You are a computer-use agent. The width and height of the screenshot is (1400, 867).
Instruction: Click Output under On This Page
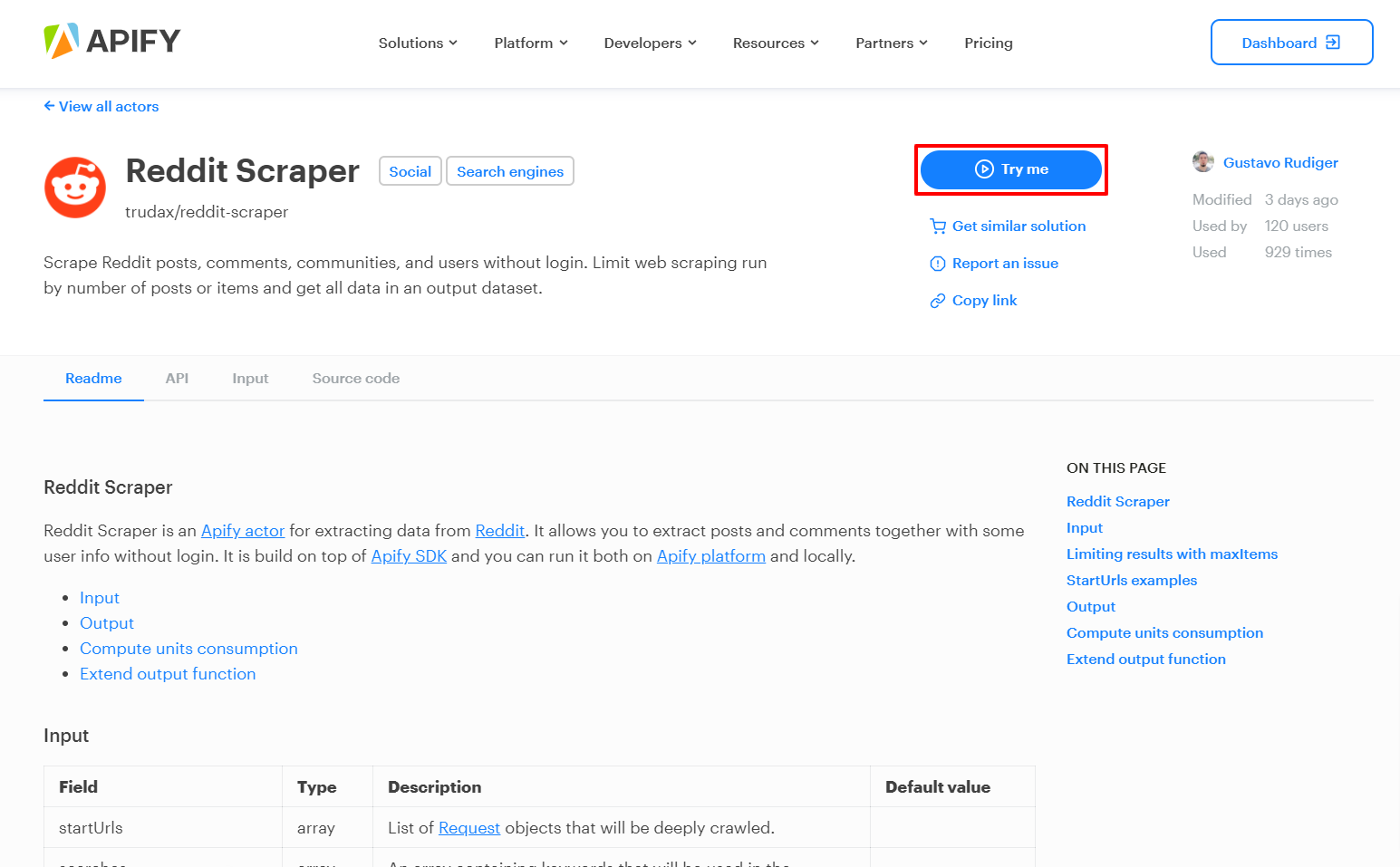point(1091,607)
